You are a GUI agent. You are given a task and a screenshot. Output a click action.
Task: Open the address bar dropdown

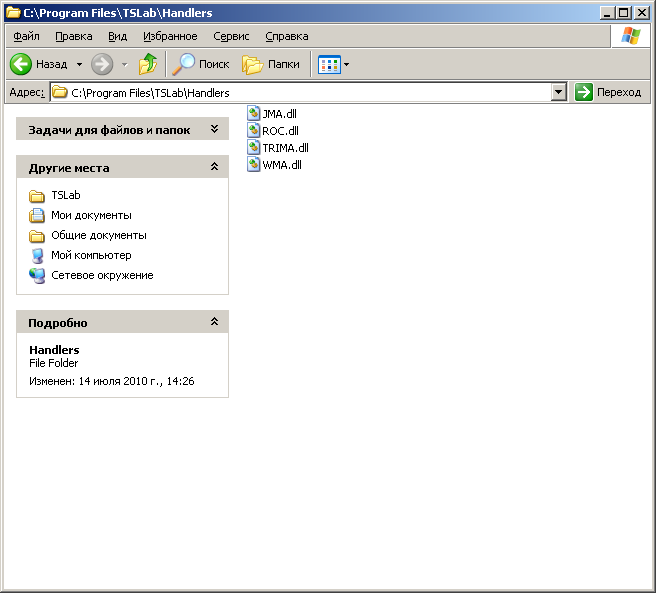click(x=559, y=92)
